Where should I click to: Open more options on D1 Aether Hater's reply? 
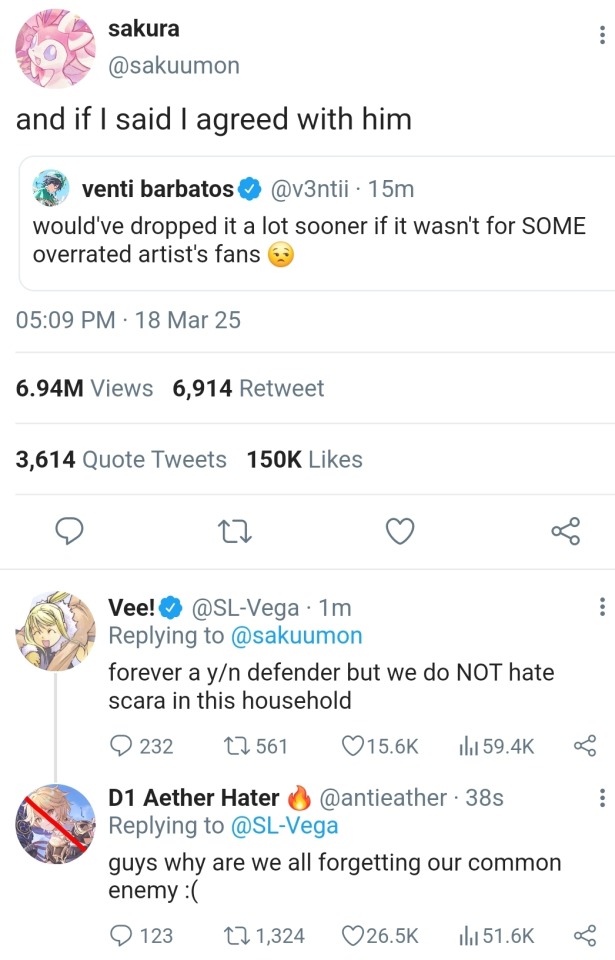pyautogui.click(x=601, y=798)
